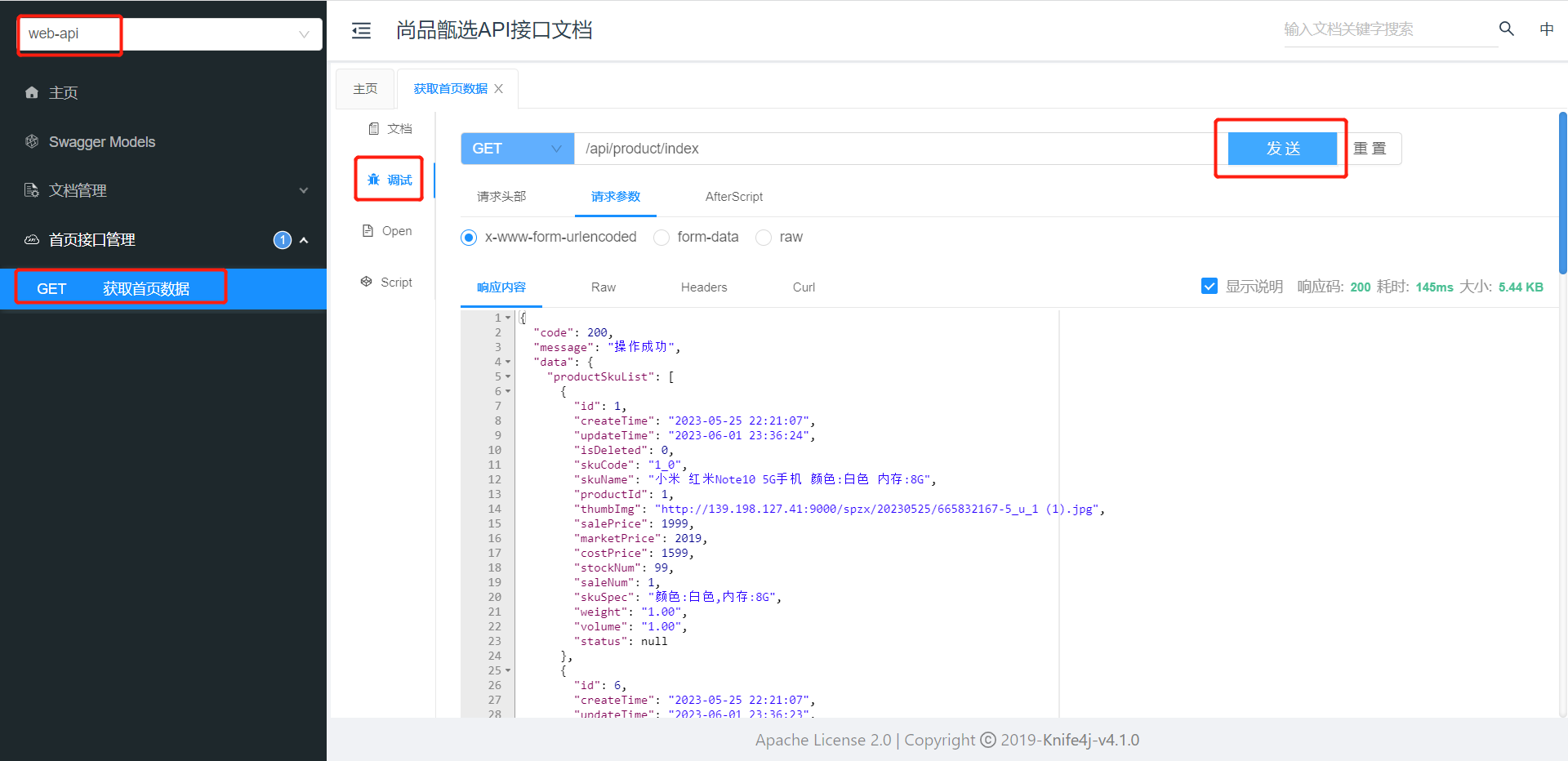Screen dimensions: 1568x761
Task: Click the 发送 send button
Action: tap(1282, 149)
